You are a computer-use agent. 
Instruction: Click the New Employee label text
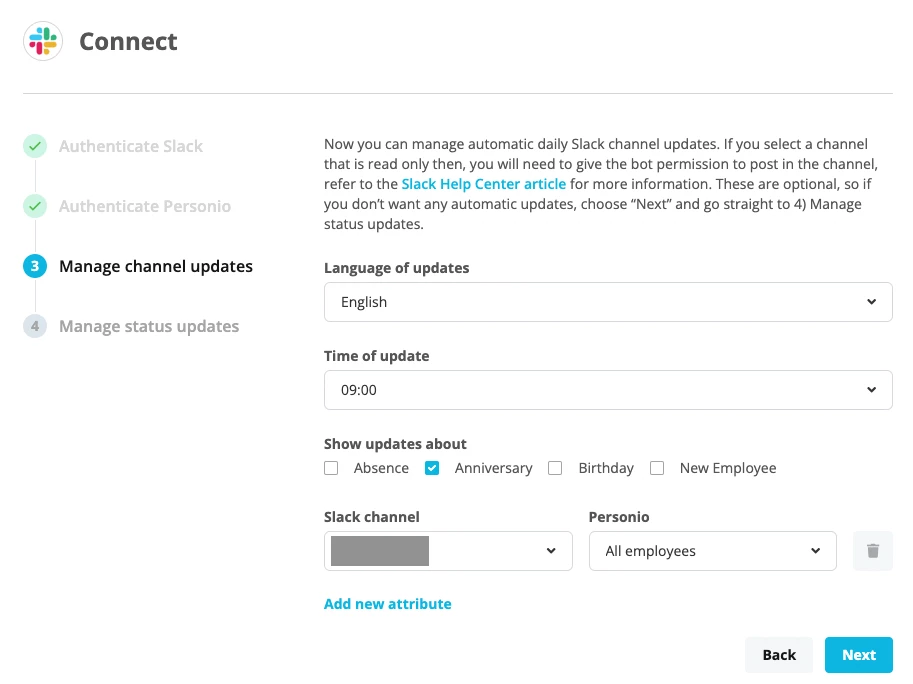[x=728, y=468]
